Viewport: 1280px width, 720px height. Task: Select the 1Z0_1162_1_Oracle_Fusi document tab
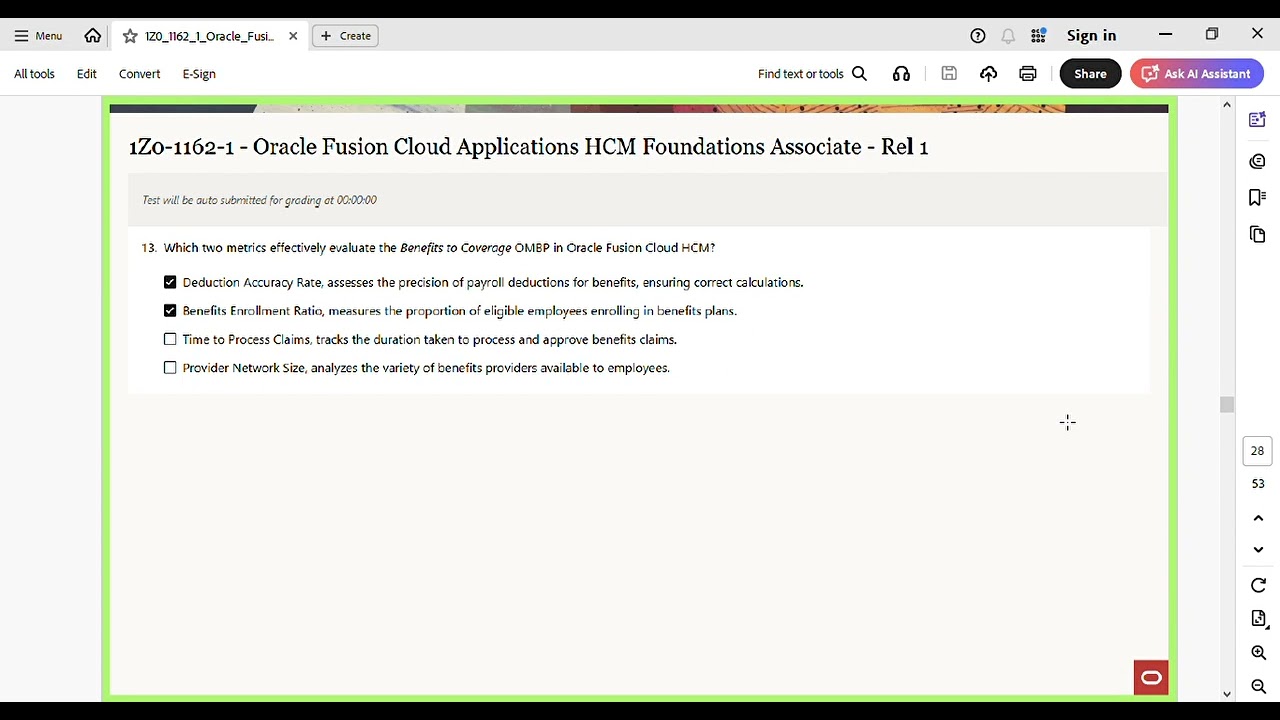[x=209, y=36]
